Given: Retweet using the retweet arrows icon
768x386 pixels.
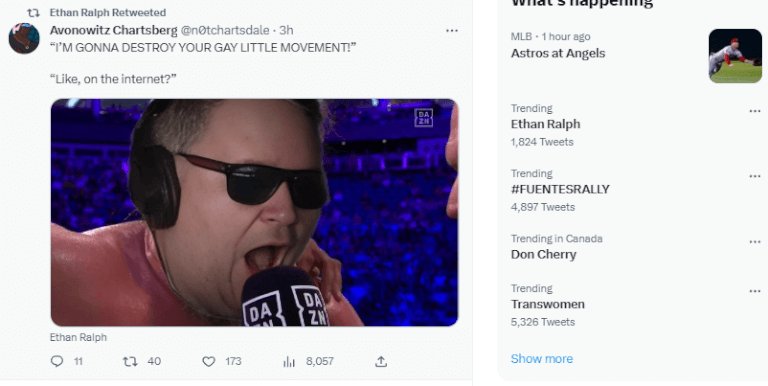Looking at the screenshot, I should pos(130,362).
